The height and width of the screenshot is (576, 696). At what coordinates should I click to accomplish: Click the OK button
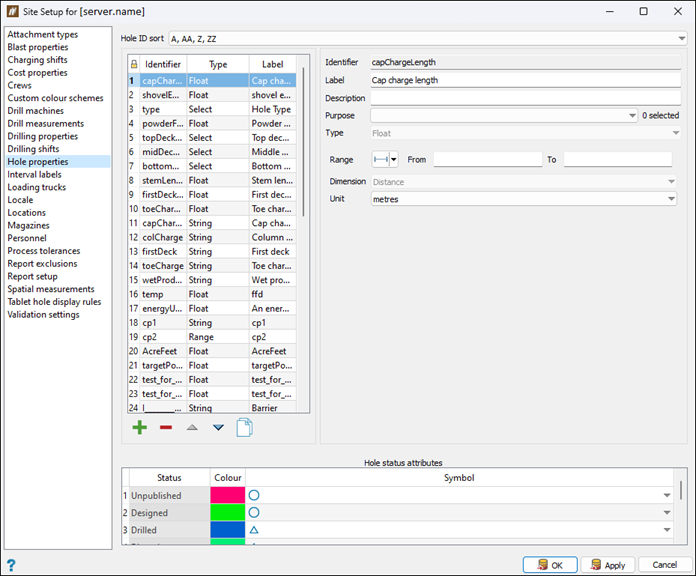pyautogui.click(x=549, y=565)
